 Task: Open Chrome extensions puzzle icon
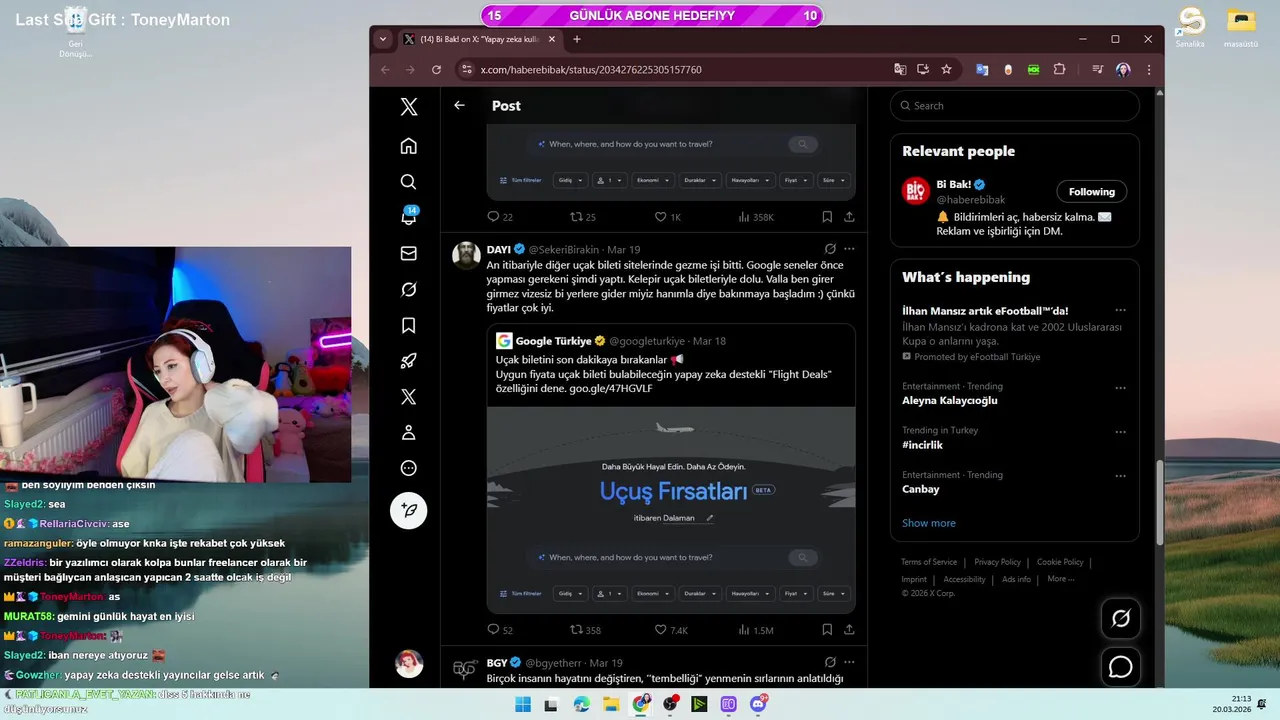point(1059,70)
